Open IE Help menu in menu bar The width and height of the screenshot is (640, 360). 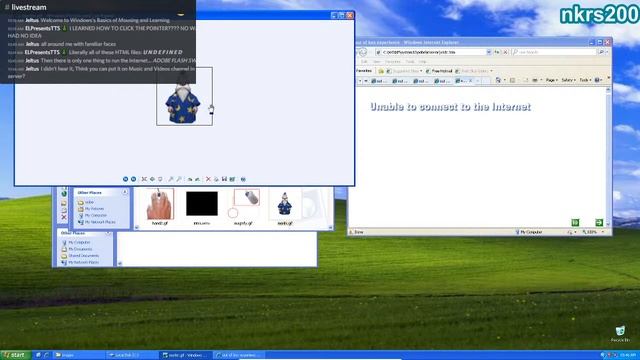pos(422,62)
